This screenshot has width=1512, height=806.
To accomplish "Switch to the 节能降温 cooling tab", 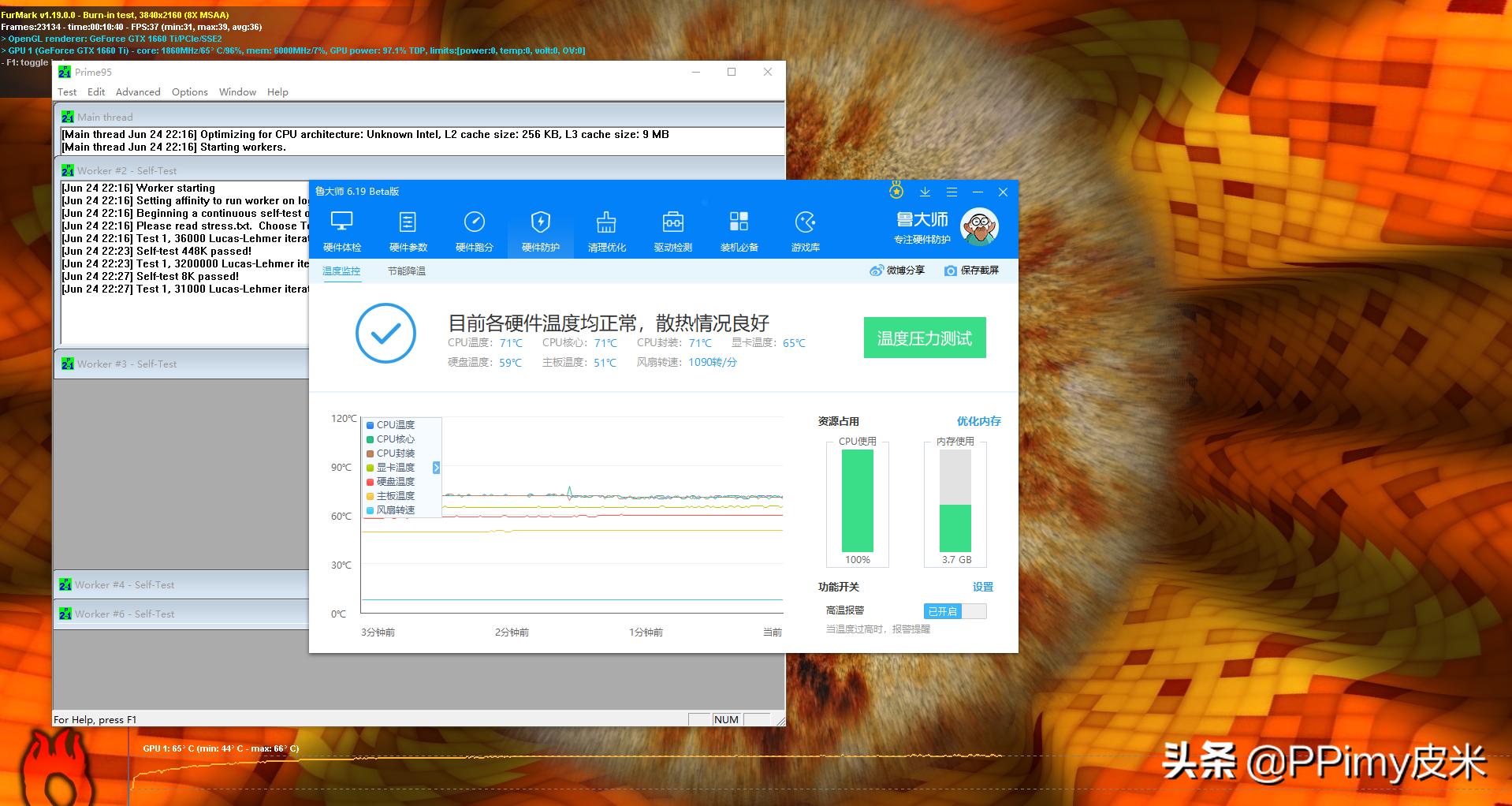I will (407, 271).
